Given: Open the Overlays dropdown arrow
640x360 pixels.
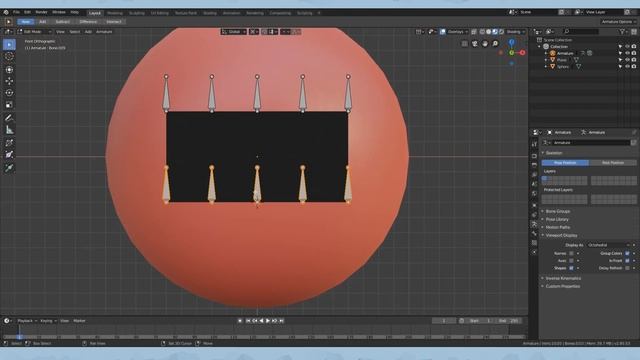Looking at the screenshot, I should click(x=466, y=31).
